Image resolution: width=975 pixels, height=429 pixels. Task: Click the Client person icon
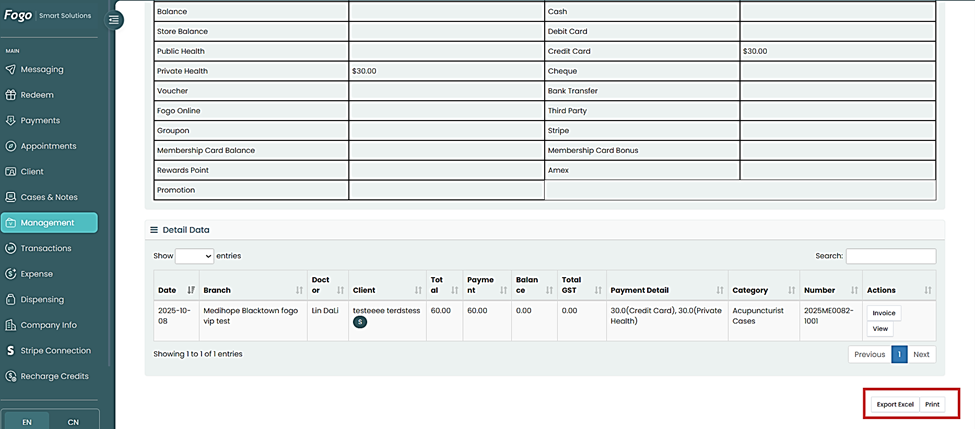click(11, 172)
